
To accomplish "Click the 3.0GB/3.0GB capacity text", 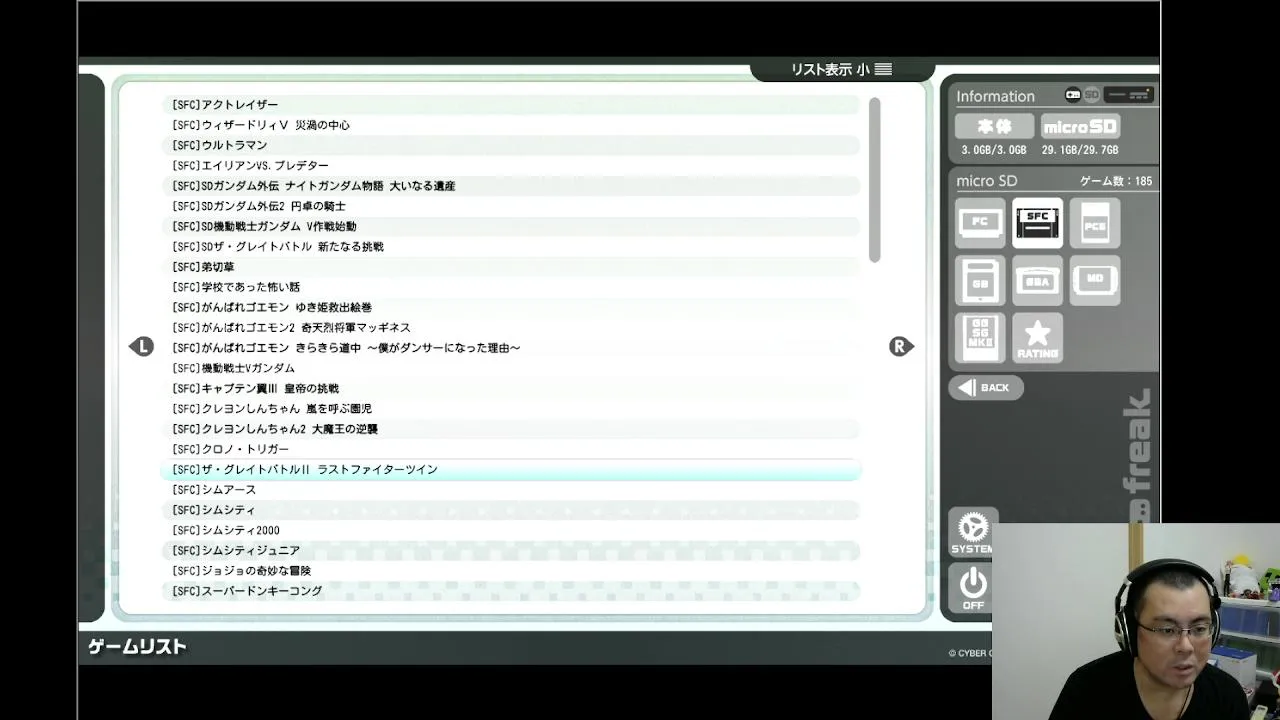I will 994,150.
